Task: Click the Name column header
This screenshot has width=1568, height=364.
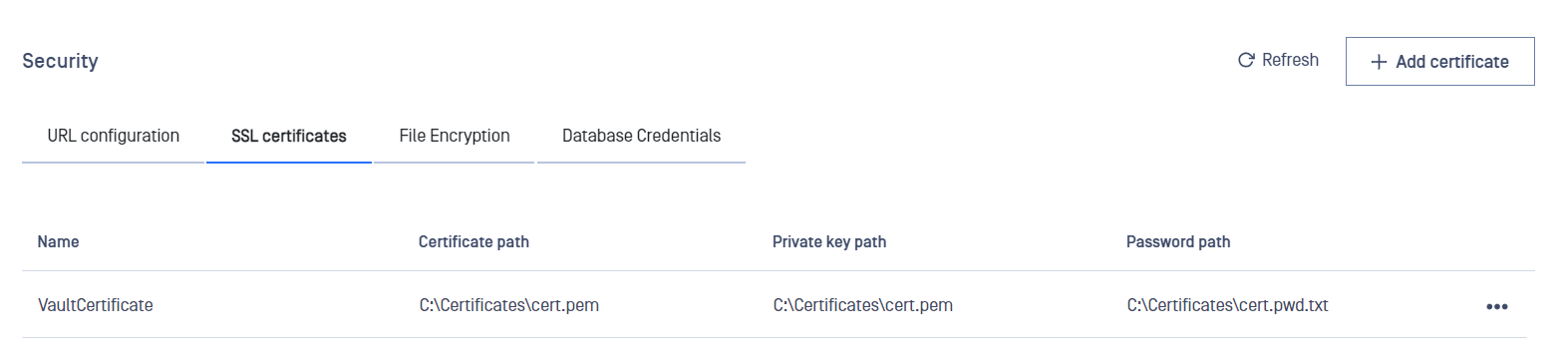Action: pyautogui.click(x=58, y=241)
